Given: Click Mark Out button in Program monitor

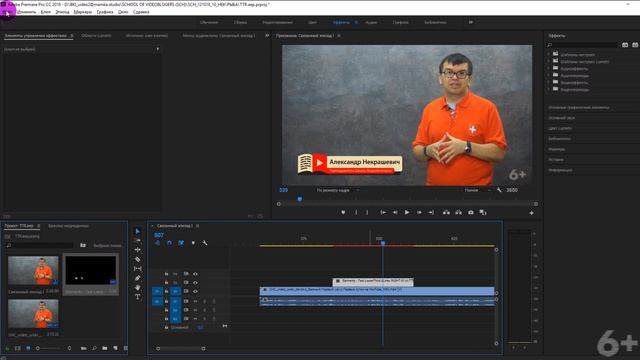Looking at the screenshot, I should click(367, 212).
